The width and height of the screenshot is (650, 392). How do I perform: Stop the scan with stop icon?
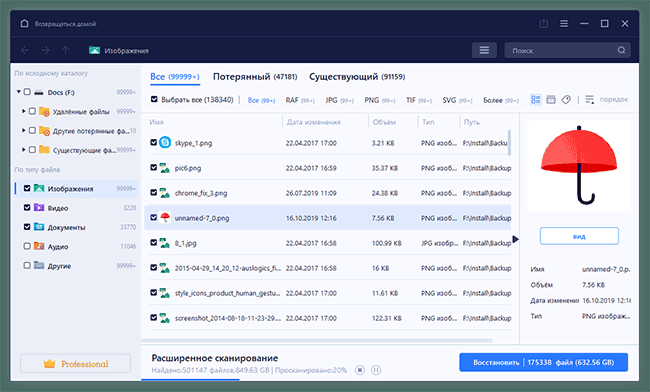click(360, 370)
